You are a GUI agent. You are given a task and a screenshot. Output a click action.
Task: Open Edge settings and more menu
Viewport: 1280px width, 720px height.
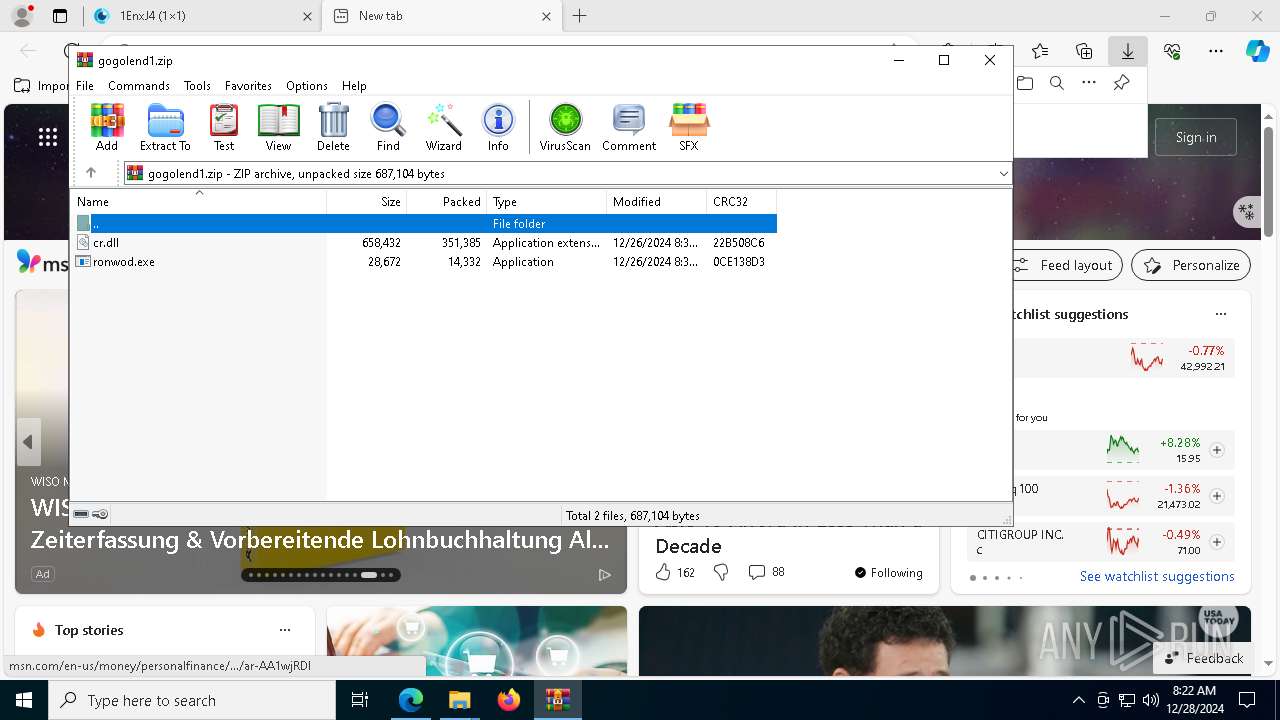(x=1215, y=51)
